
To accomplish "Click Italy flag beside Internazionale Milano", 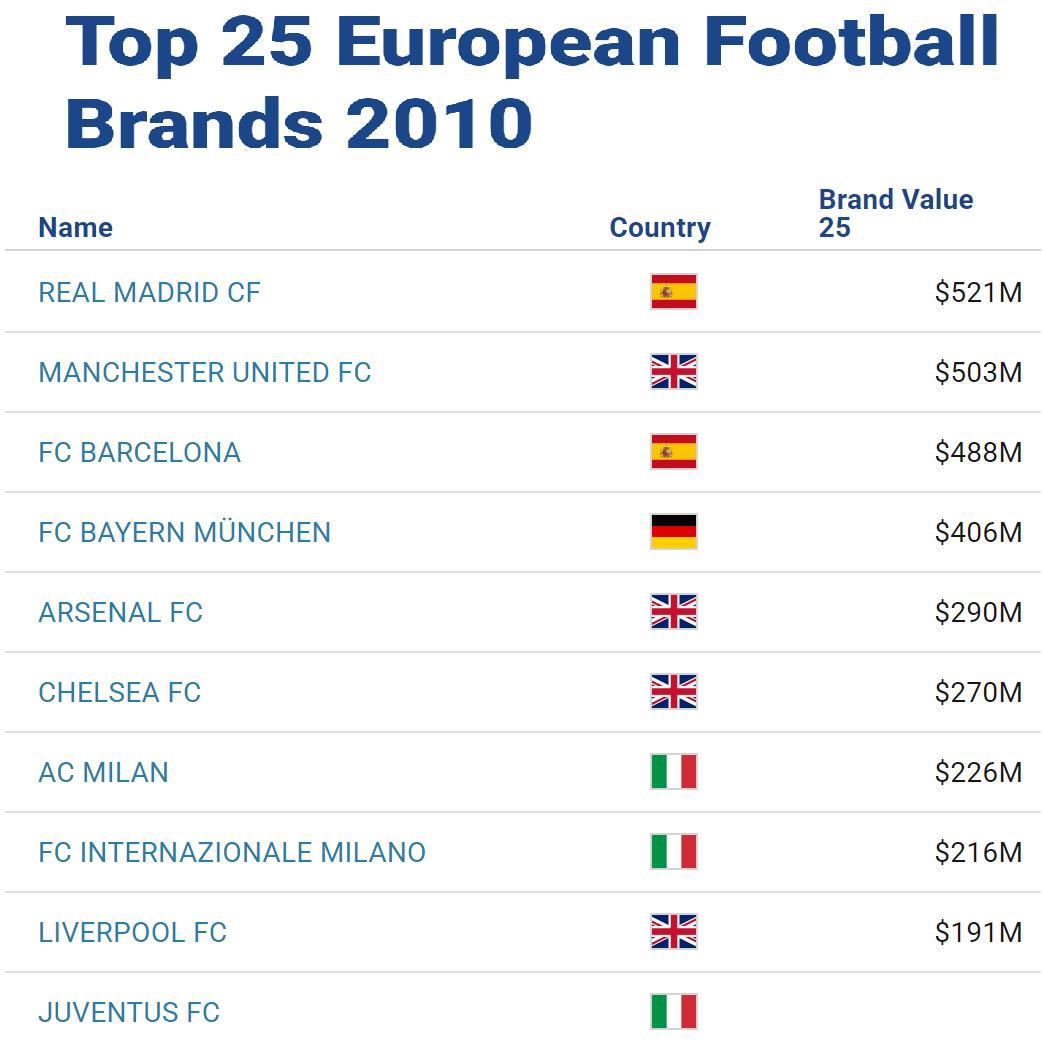I will point(673,852).
